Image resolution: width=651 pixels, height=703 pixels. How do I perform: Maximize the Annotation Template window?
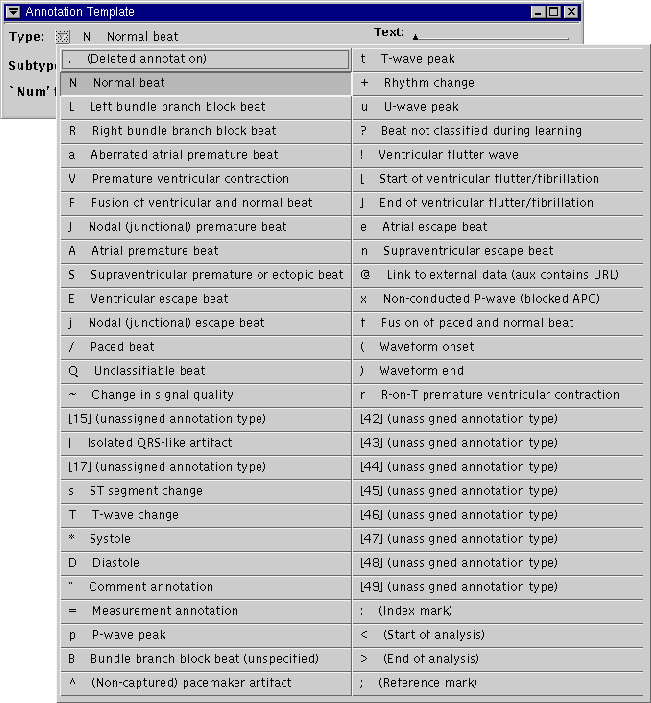coord(554,12)
